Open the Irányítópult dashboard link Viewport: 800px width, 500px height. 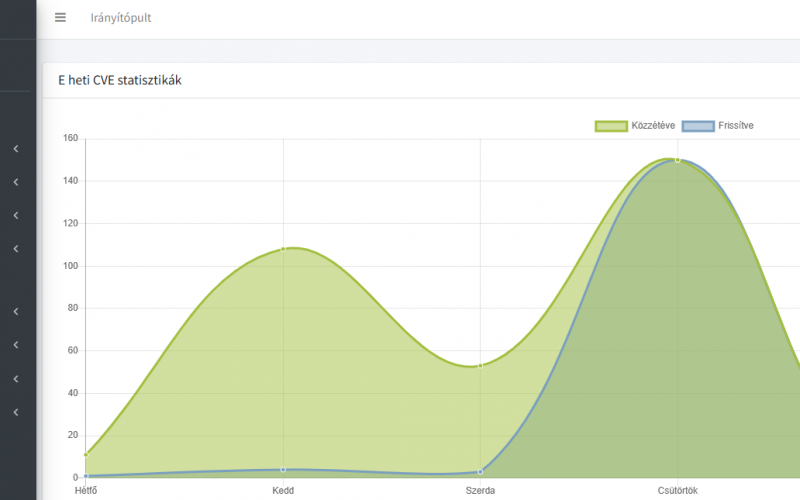(121, 18)
